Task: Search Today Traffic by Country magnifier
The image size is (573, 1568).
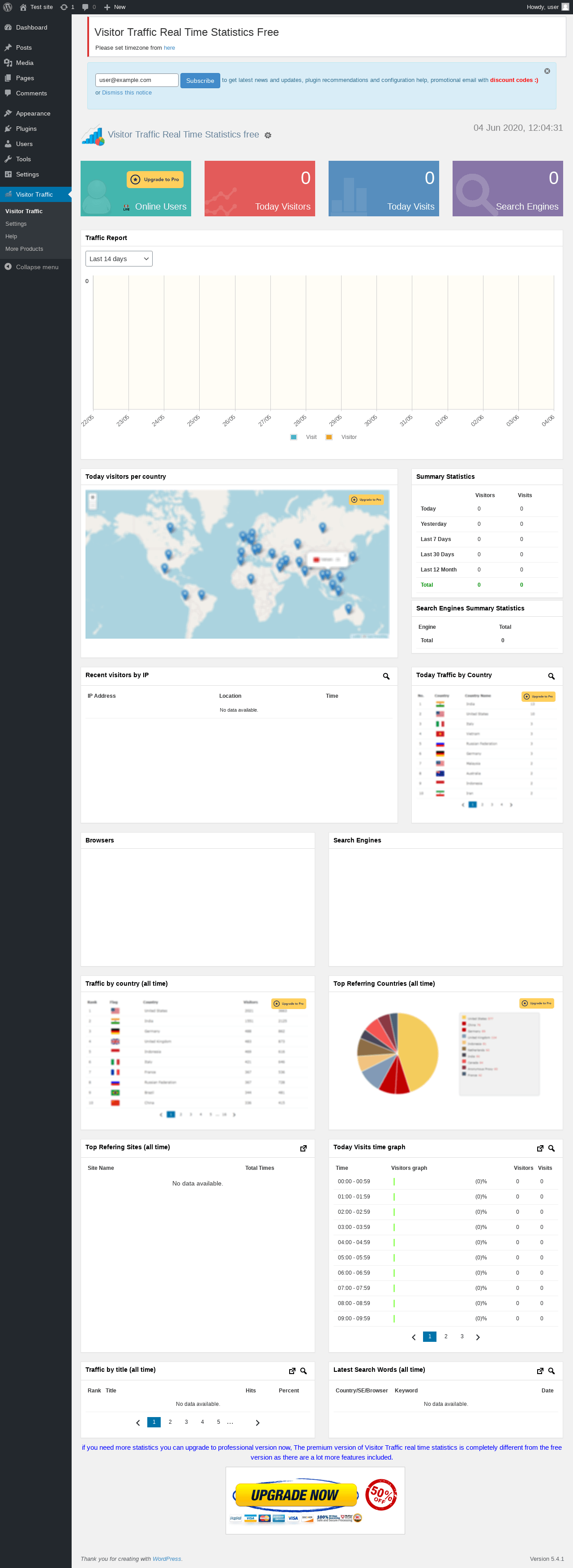Action: pyautogui.click(x=551, y=676)
